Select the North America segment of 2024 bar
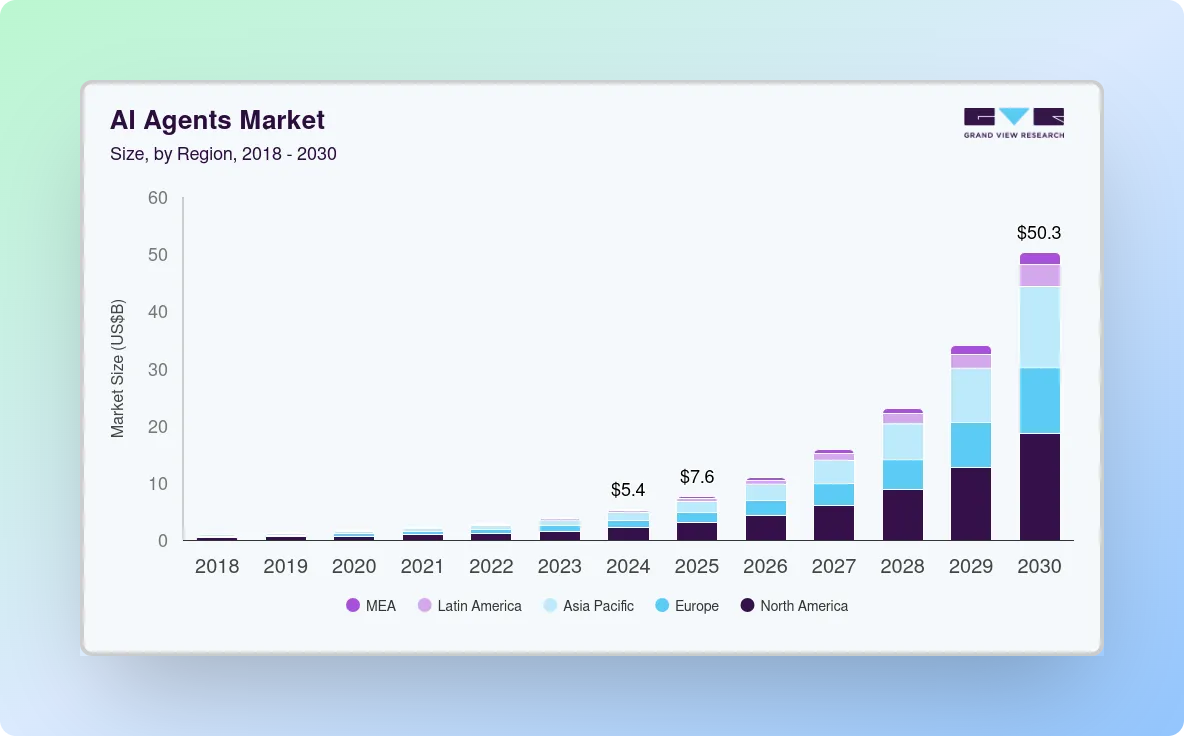 coord(628,534)
